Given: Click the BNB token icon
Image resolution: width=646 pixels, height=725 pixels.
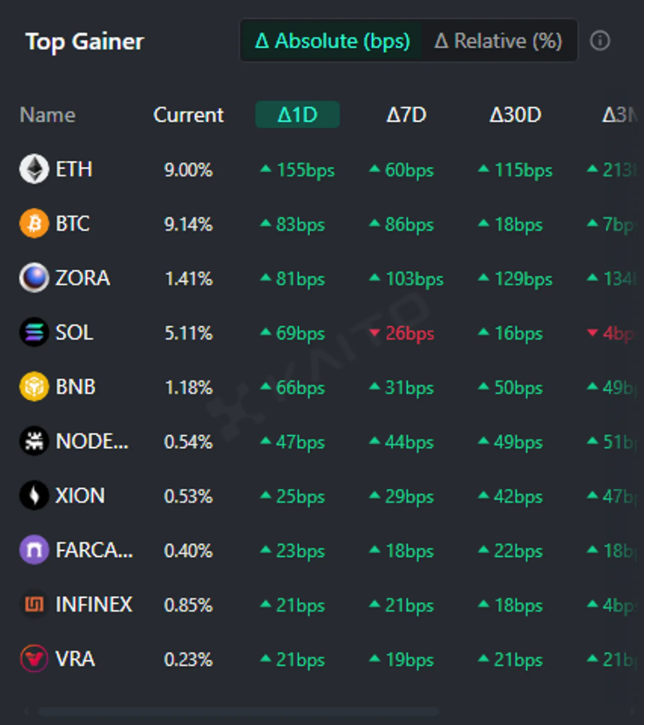Looking at the screenshot, I should click(34, 387).
